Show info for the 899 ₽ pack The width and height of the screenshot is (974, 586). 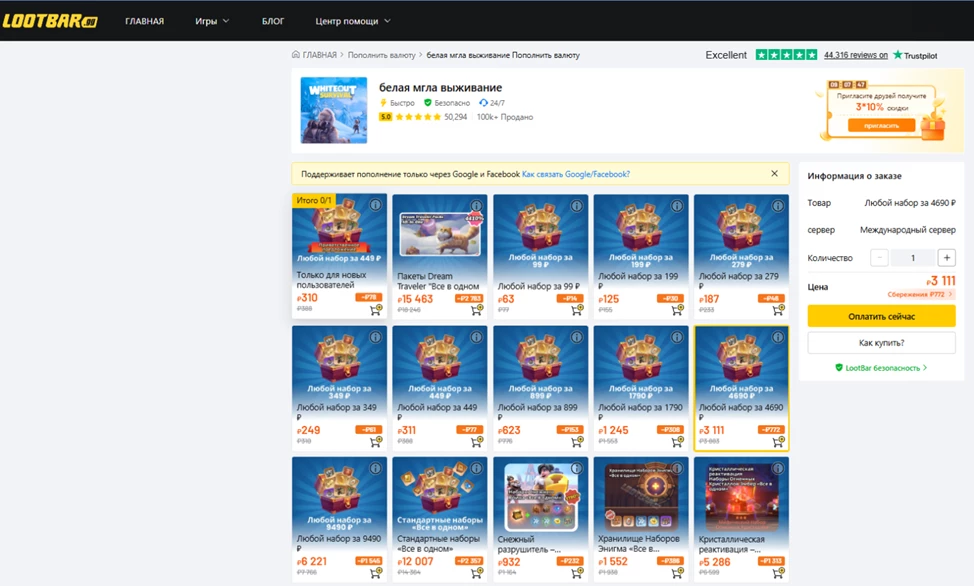(576, 337)
